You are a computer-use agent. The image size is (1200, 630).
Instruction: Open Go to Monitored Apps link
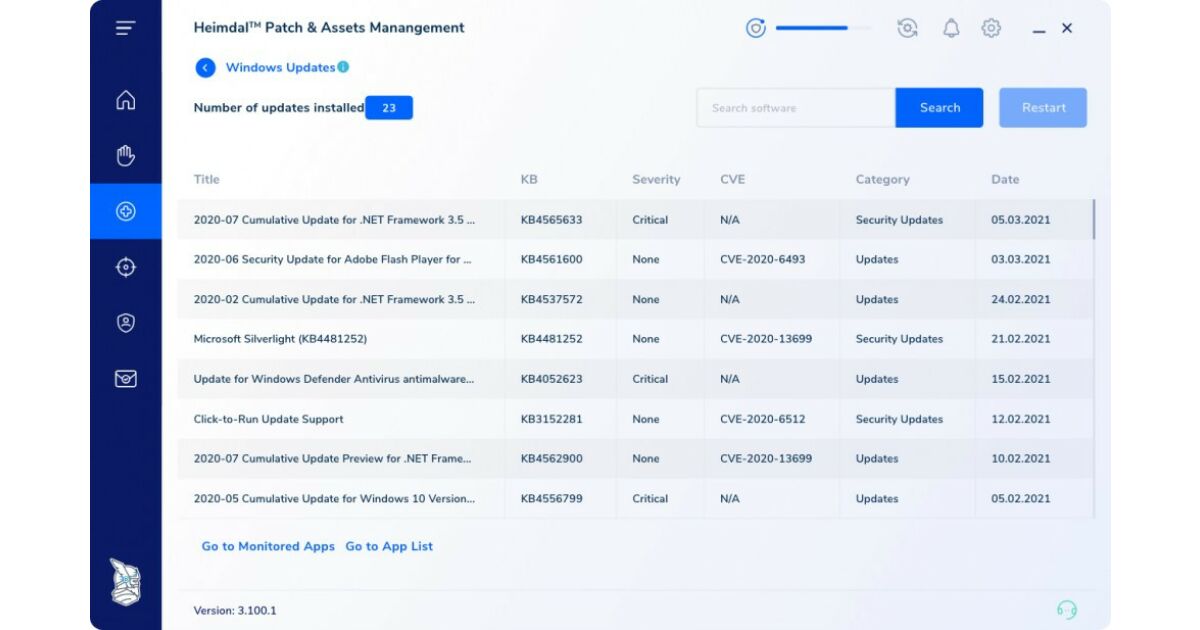pos(268,546)
